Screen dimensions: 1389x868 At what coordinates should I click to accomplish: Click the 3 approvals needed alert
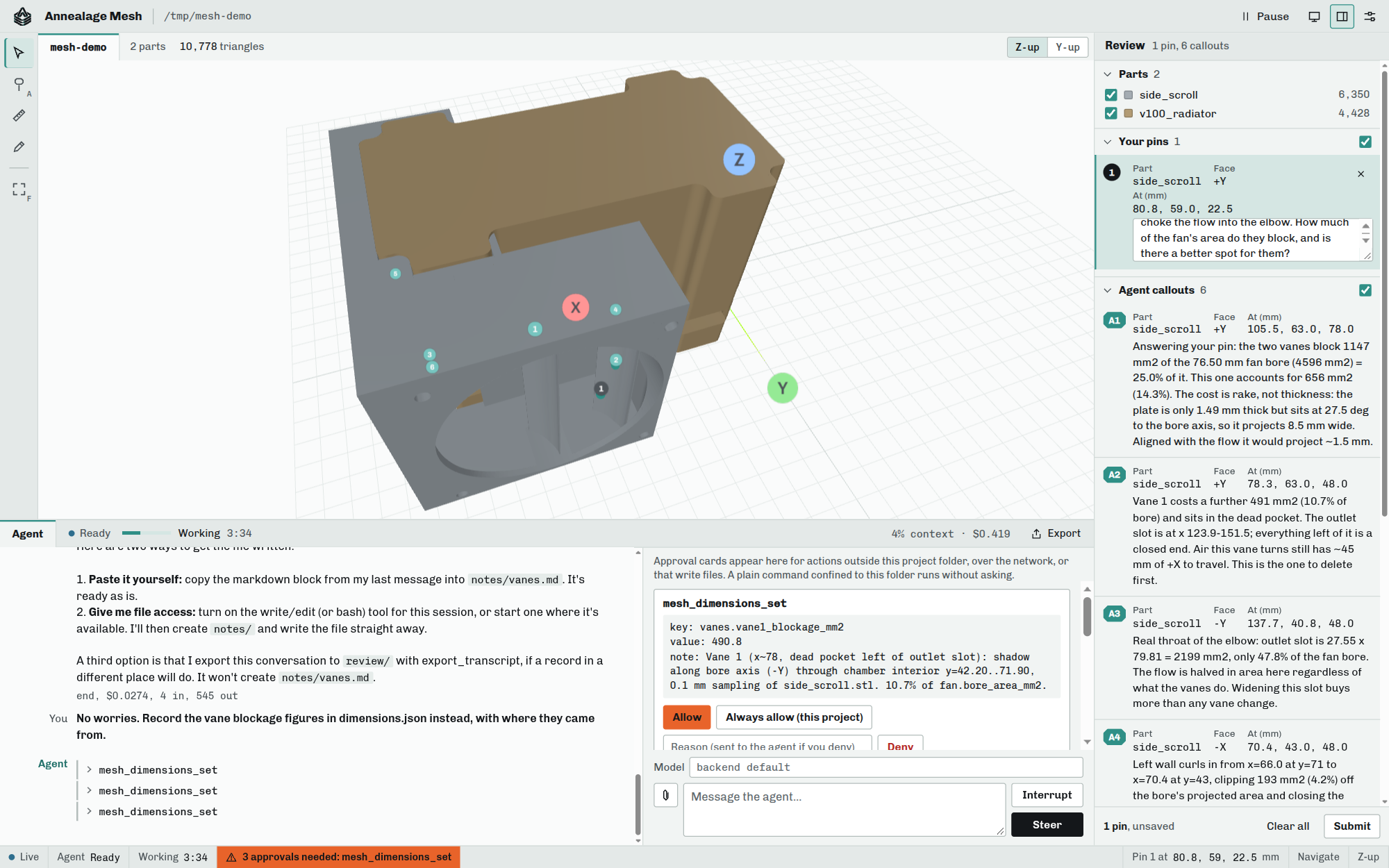pyautogui.click(x=339, y=857)
